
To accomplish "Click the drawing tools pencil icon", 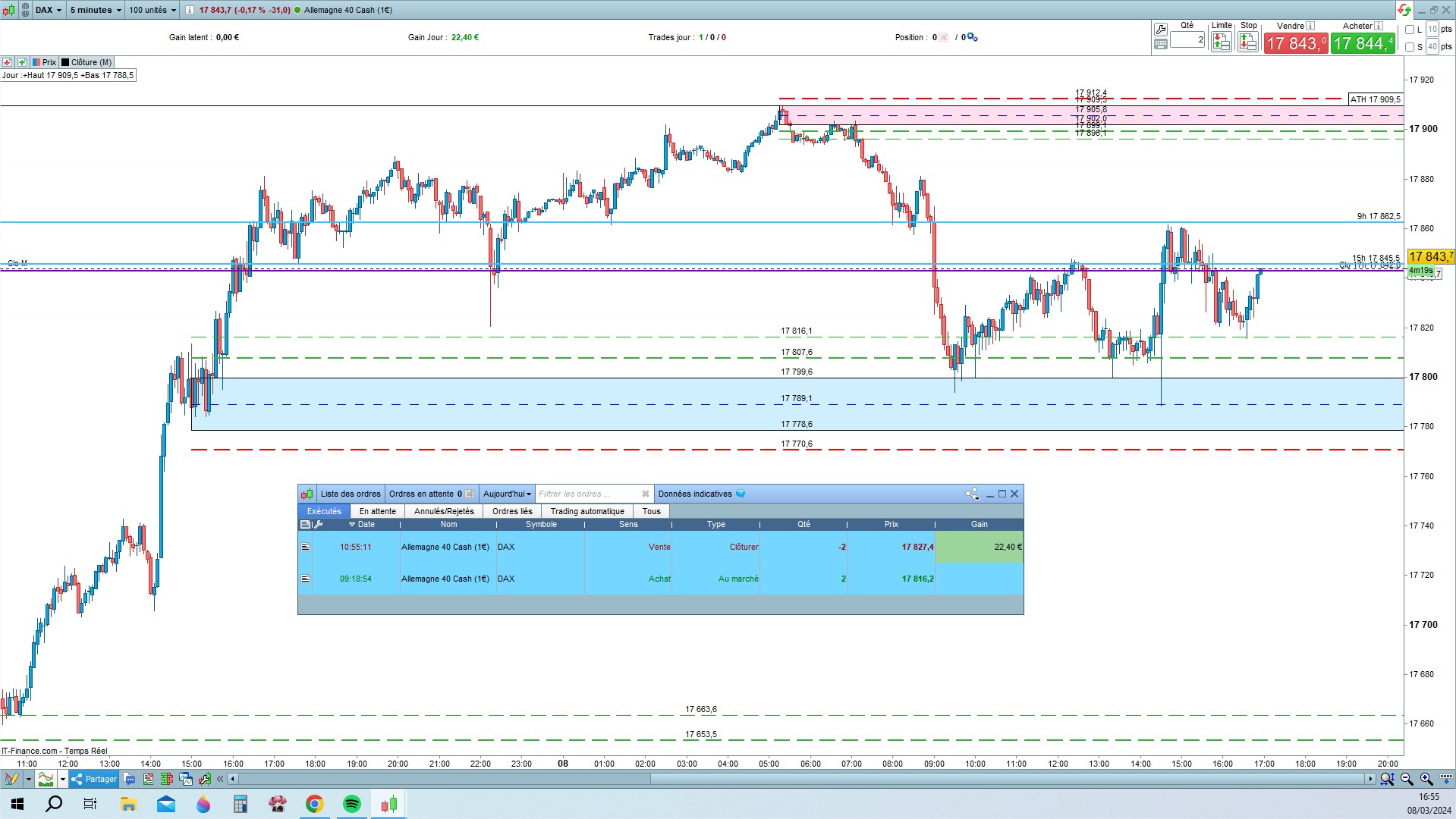I will pyautogui.click(x=11, y=779).
